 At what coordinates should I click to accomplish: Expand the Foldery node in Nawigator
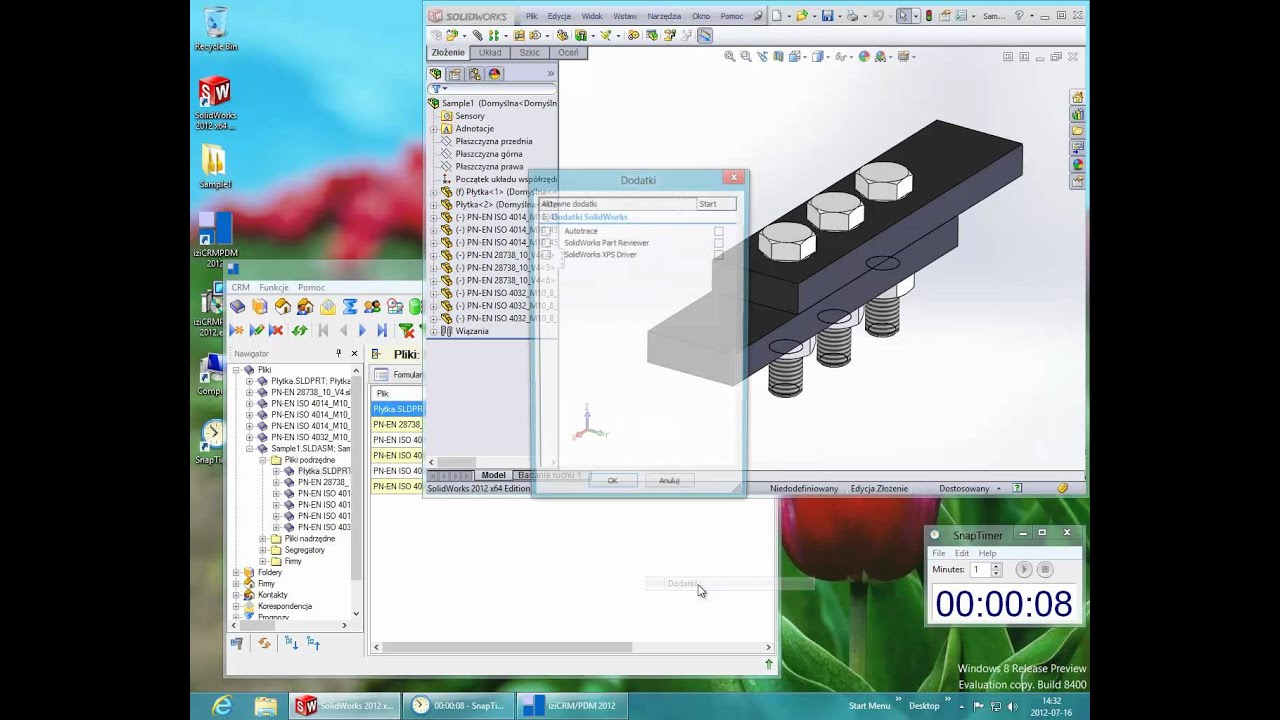click(237, 573)
